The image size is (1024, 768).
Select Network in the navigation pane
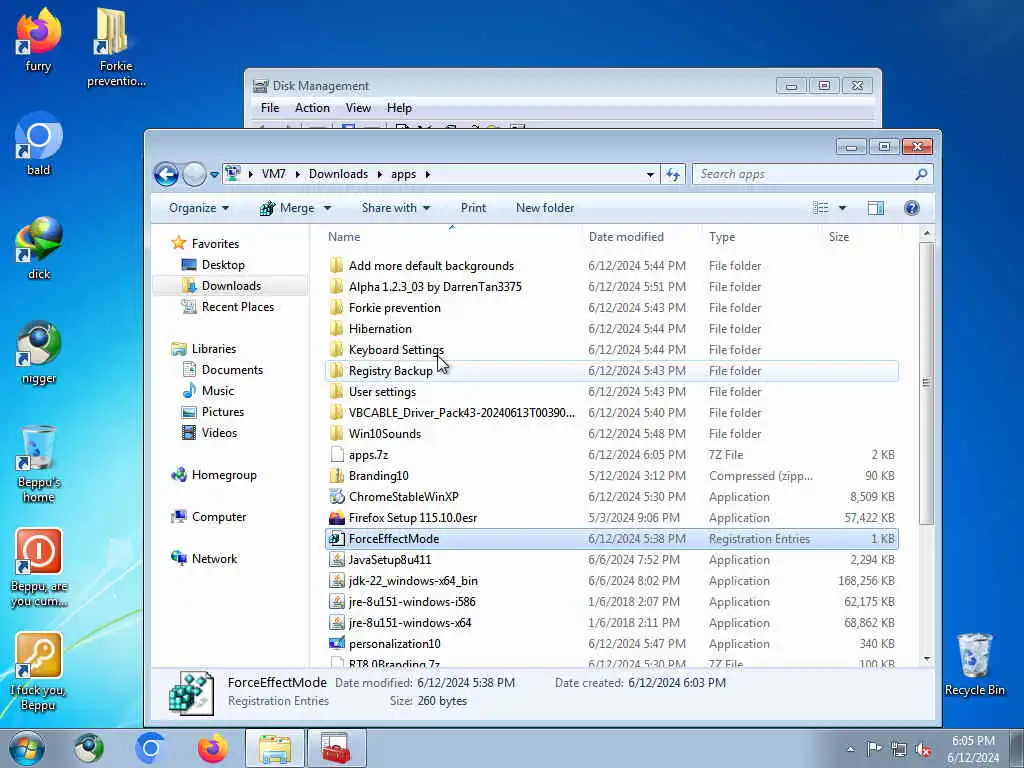214,558
